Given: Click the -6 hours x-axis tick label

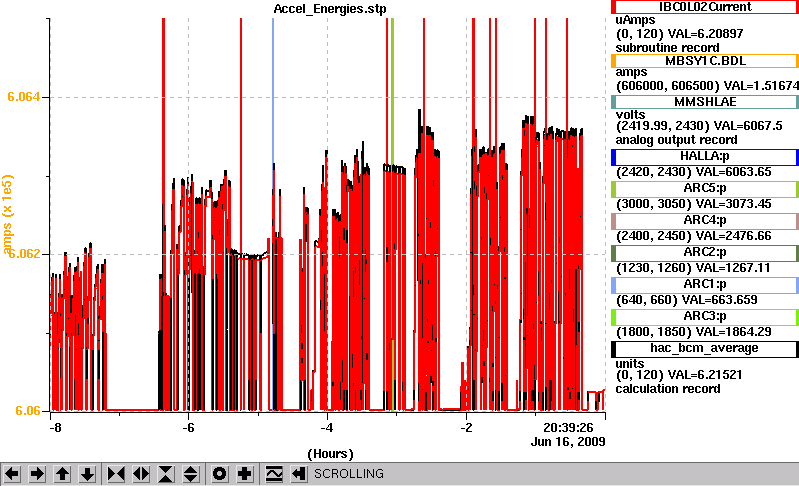Looking at the screenshot, I should 189,427.
